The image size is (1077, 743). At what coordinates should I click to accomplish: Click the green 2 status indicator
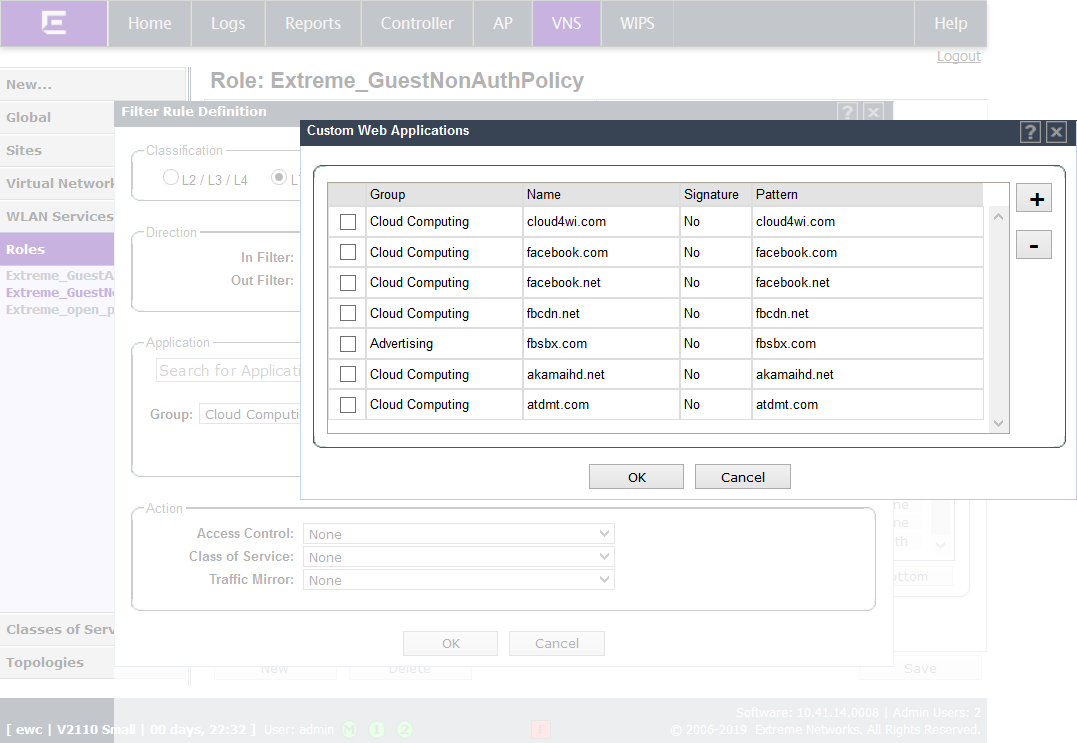pyautogui.click(x=405, y=729)
